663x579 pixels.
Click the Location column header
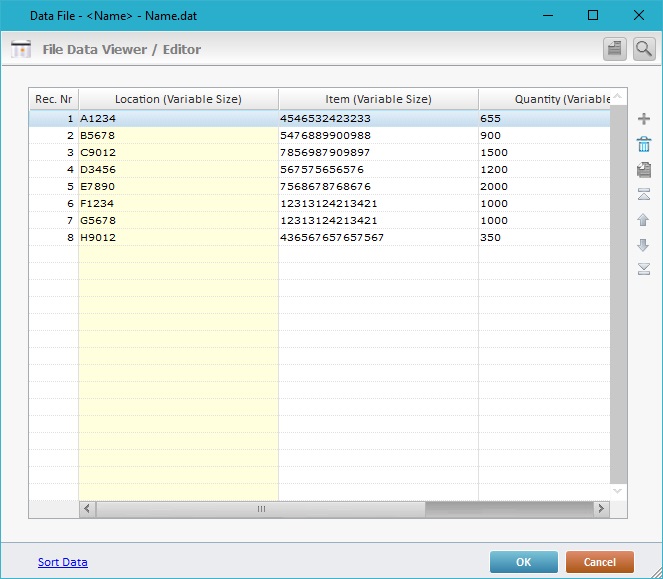click(178, 99)
